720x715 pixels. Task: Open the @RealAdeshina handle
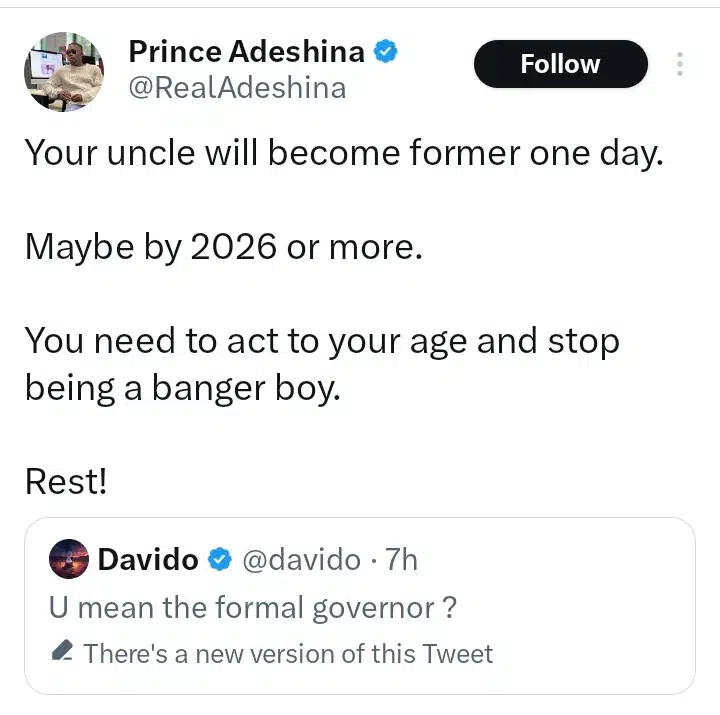tap(237, 88)
